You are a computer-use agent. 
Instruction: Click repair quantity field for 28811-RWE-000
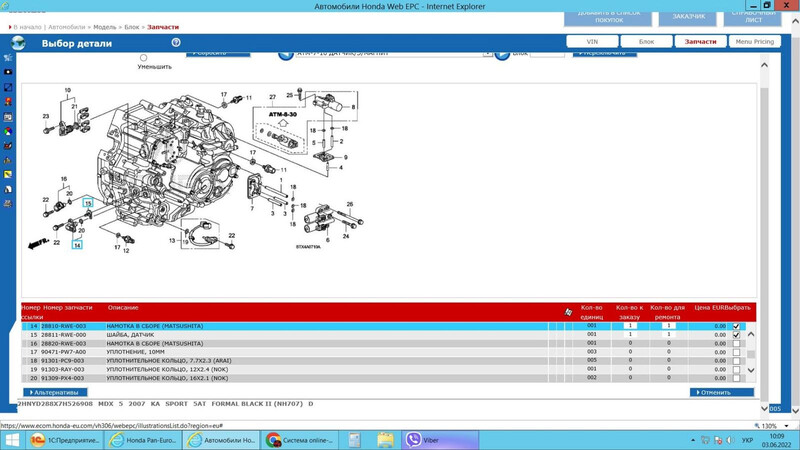[x=668, y=334]
